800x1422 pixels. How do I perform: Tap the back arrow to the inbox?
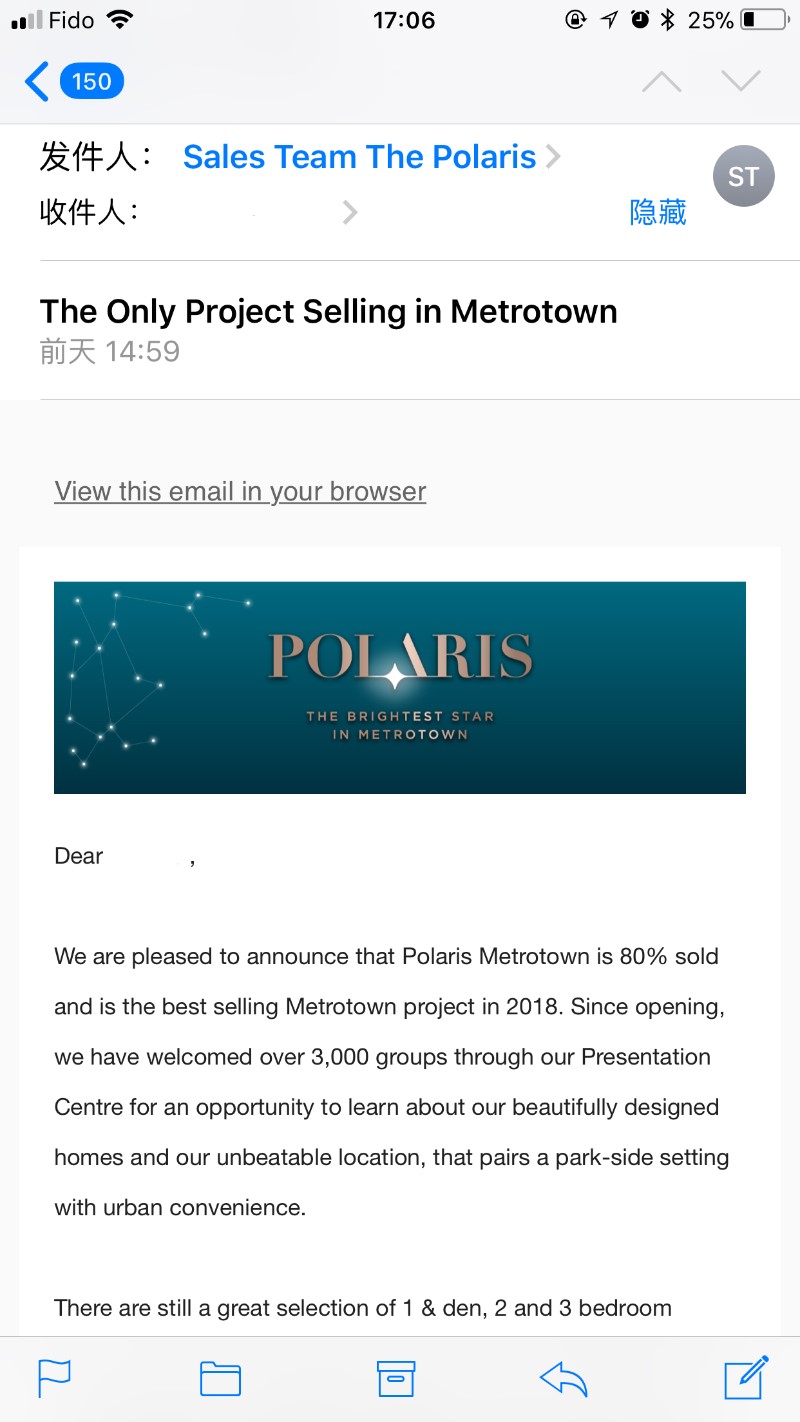pos(36,81)
